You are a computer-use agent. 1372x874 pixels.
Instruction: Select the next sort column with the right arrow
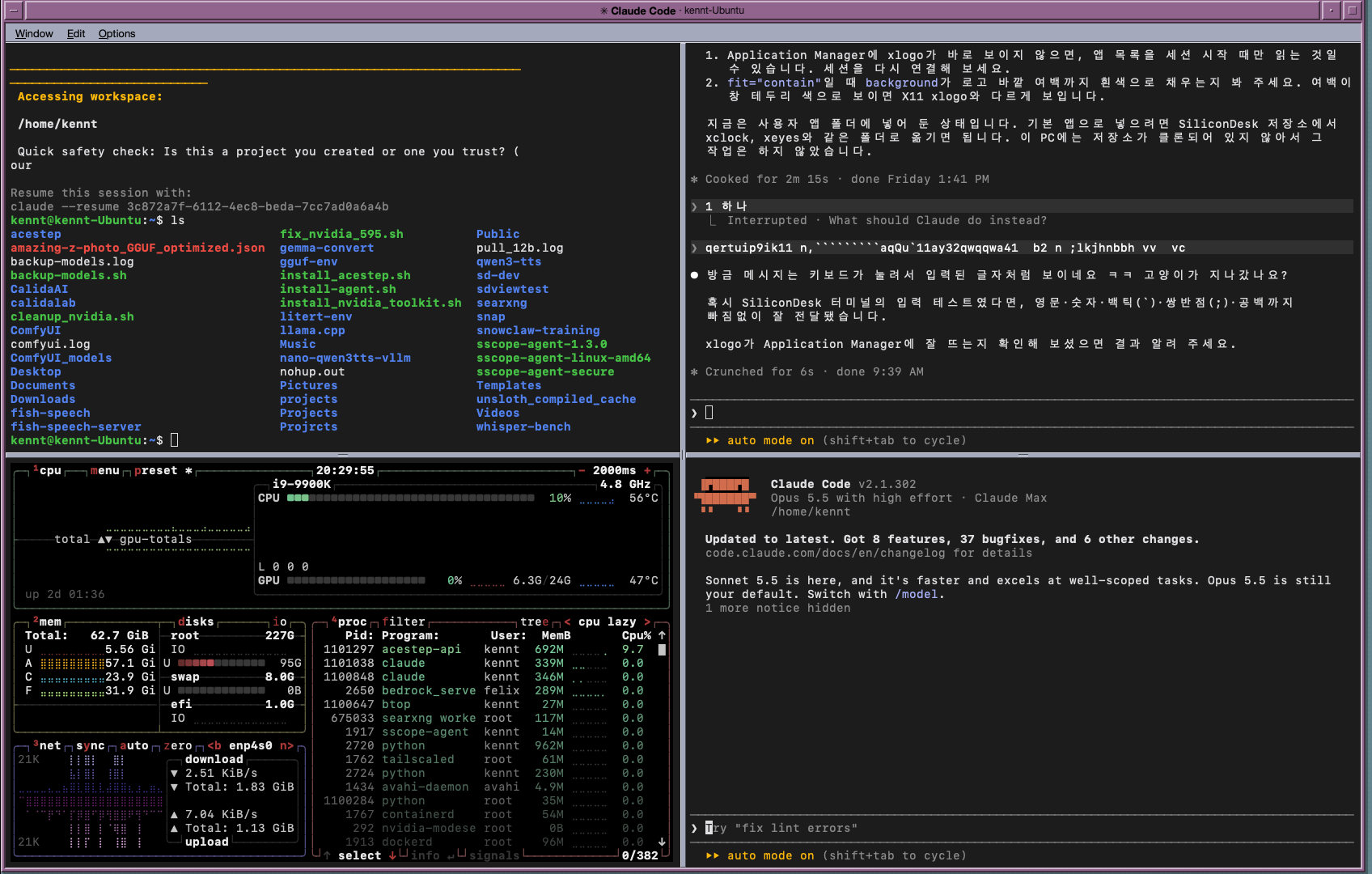[647, 622]
